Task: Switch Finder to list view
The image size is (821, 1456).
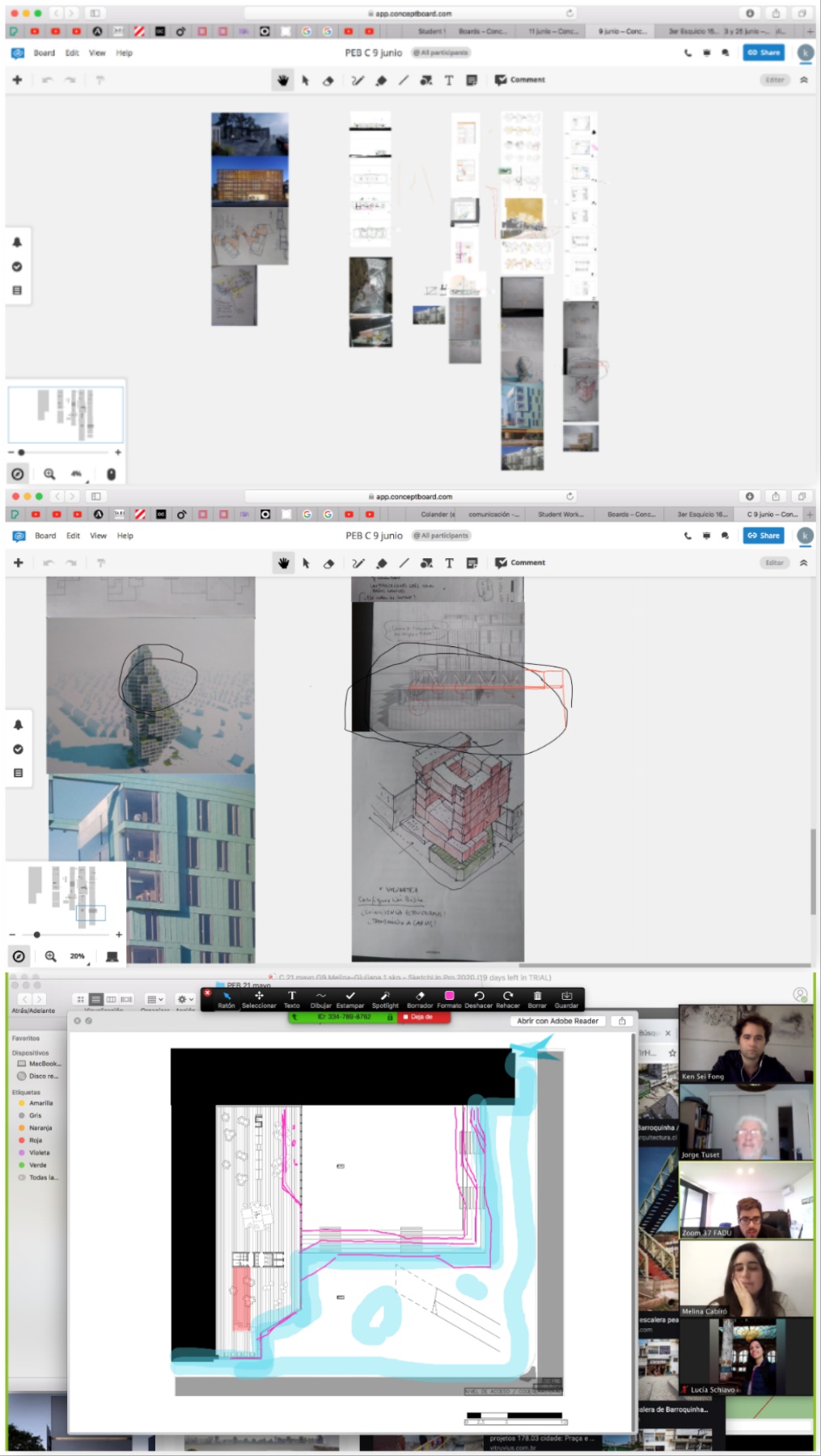Action: [x=96, y=999]
